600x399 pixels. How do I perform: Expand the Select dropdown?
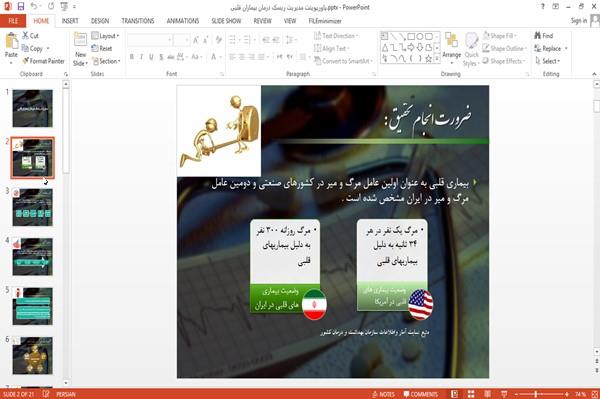click(547, 61)
